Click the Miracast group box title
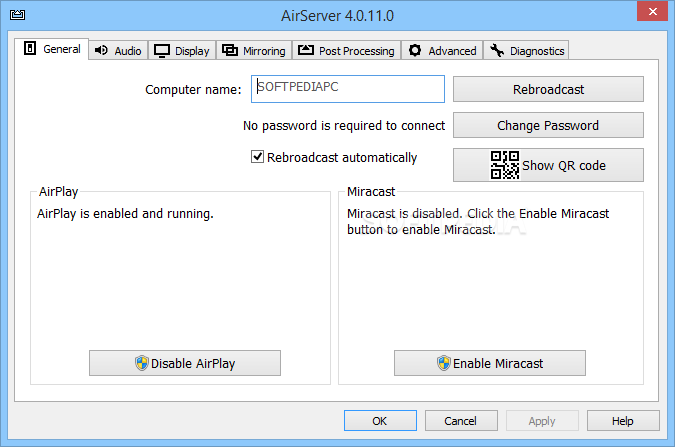Viewport: 675px width, 447px height. pyautogui.click(x=371, y=192)
